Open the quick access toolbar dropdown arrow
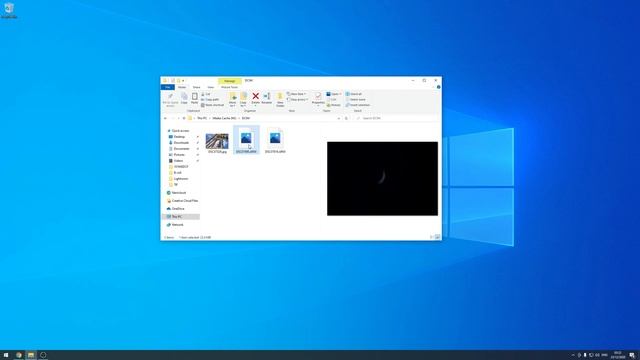Viewport: 640px width, 360px height. tap(183, 81)
